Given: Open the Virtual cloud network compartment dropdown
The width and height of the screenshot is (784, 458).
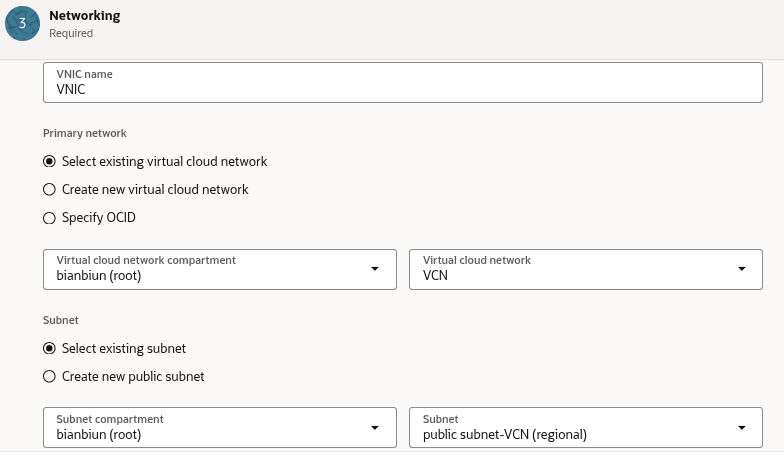Looking at the screenshot, I should (x=210, y=269).
